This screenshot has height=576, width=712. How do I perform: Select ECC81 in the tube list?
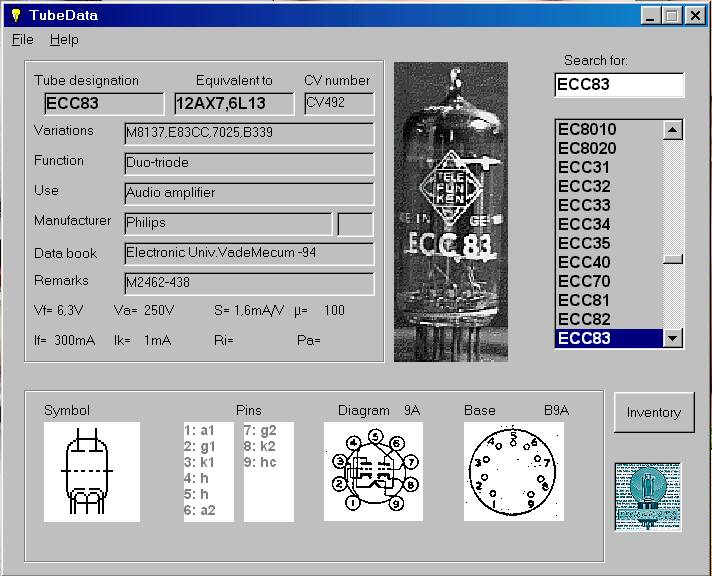(608, 301)
